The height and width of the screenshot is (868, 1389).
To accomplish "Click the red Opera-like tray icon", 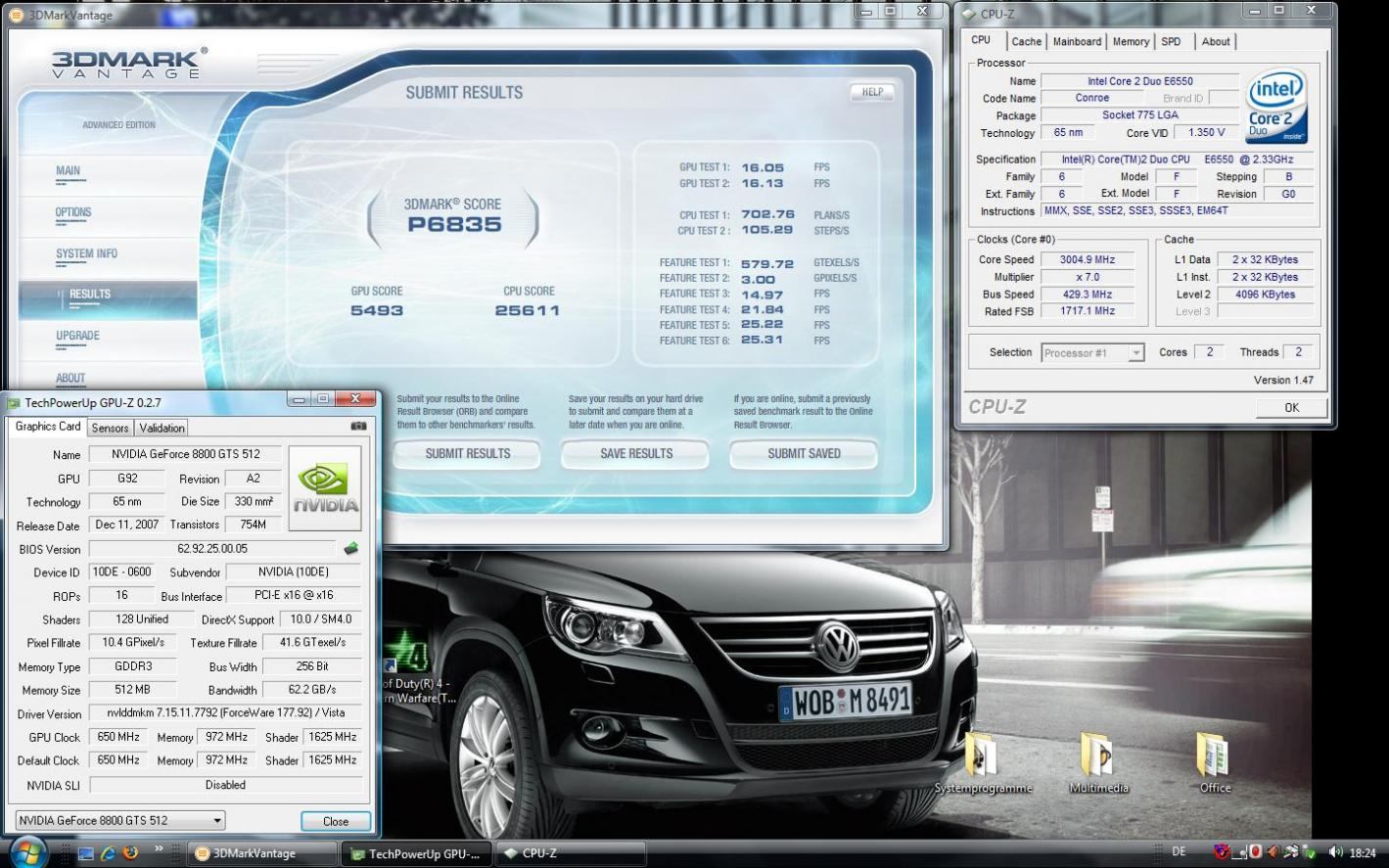I will tap(1256, 853).
